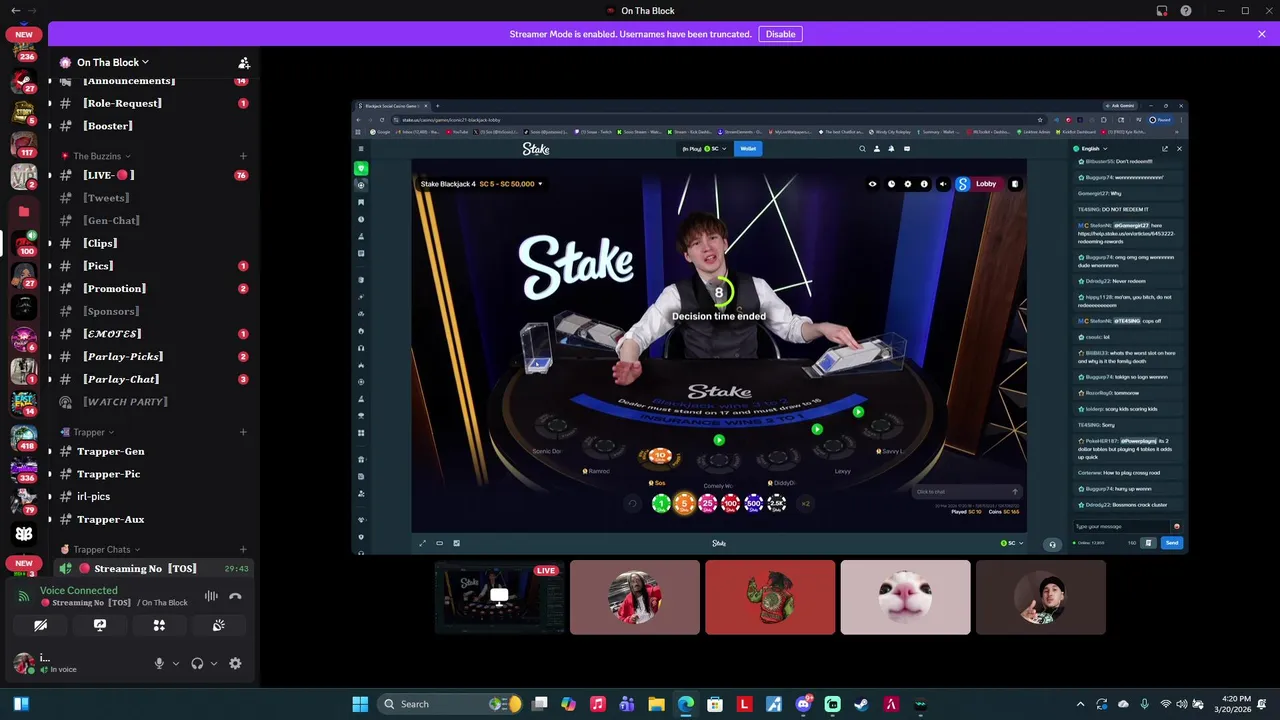Toggle screen share button in voice panel

100,625
